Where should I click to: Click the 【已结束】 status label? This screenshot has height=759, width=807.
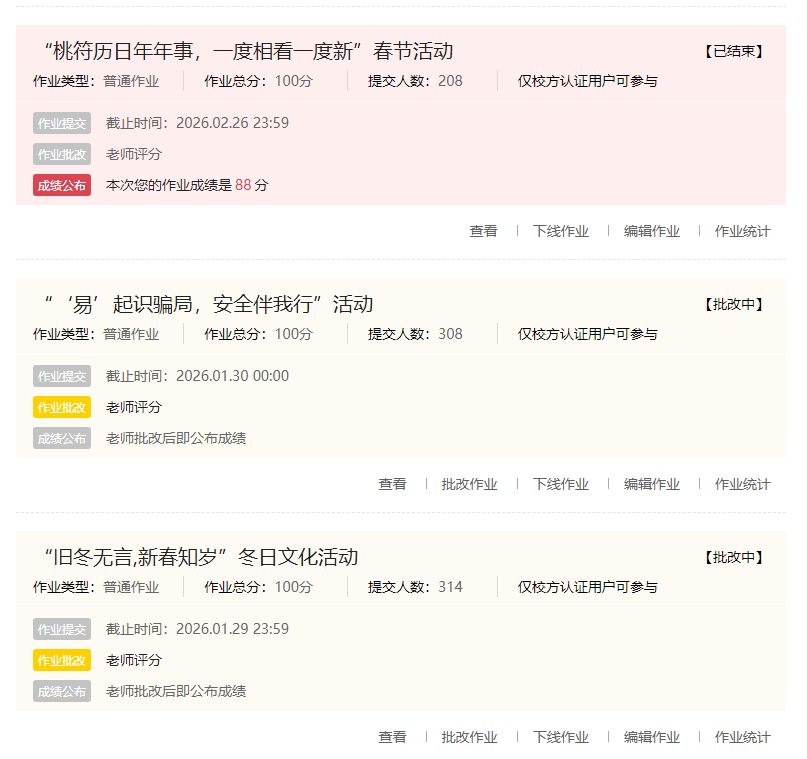pos(733,52)
